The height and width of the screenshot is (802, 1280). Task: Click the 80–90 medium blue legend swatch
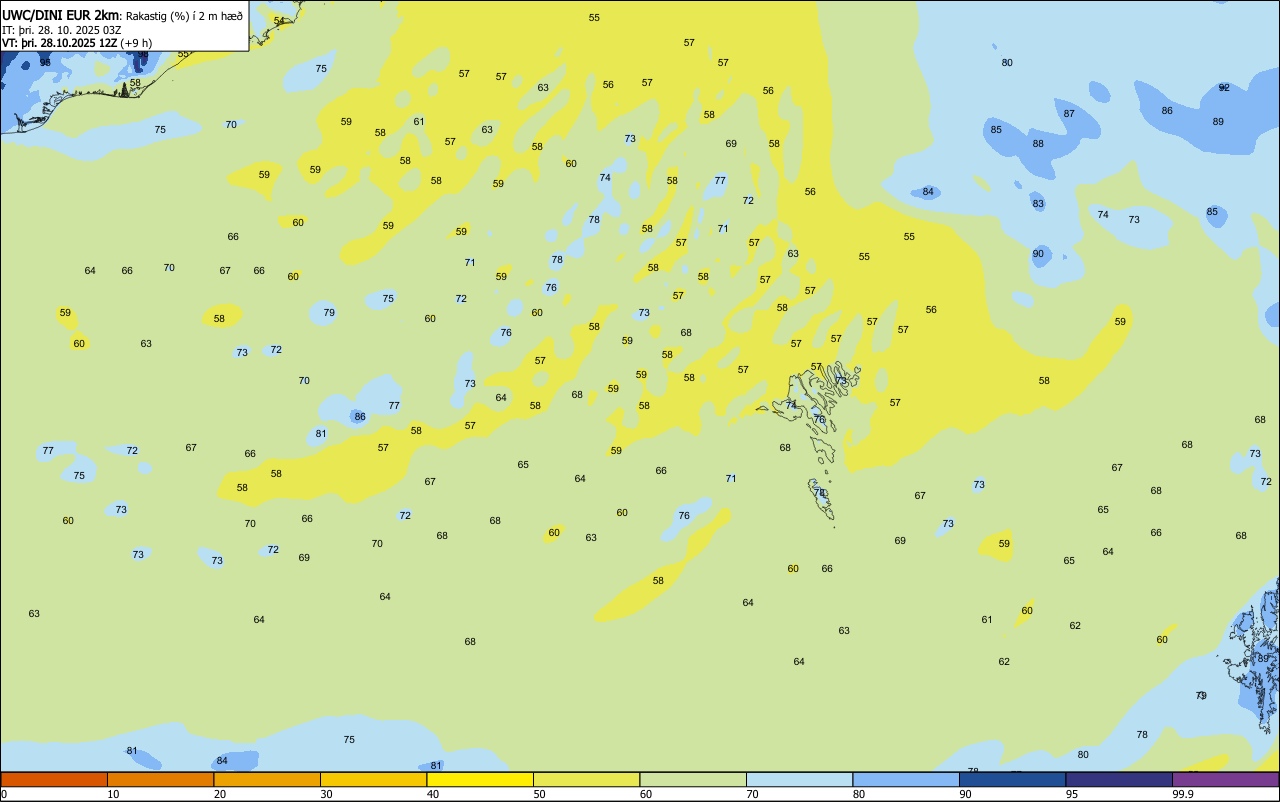pyautogui.click(x=906, y=779)
